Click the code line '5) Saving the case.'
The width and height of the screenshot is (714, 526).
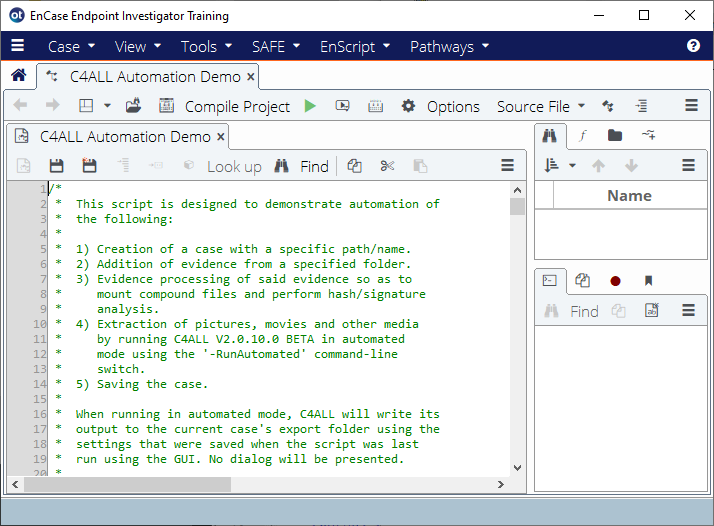coord(142,384)
